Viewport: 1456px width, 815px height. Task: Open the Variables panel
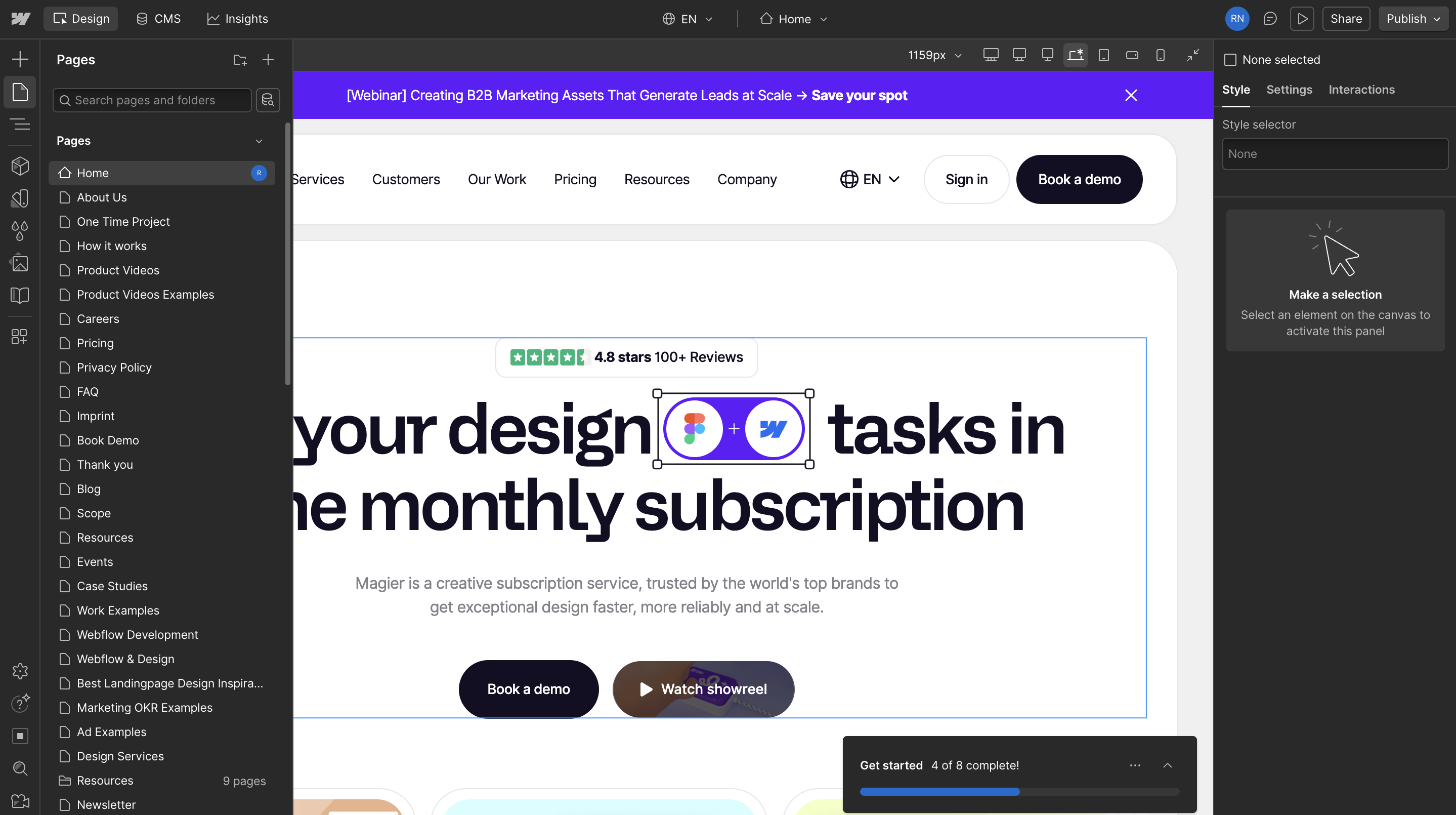(x=20, y=198)
